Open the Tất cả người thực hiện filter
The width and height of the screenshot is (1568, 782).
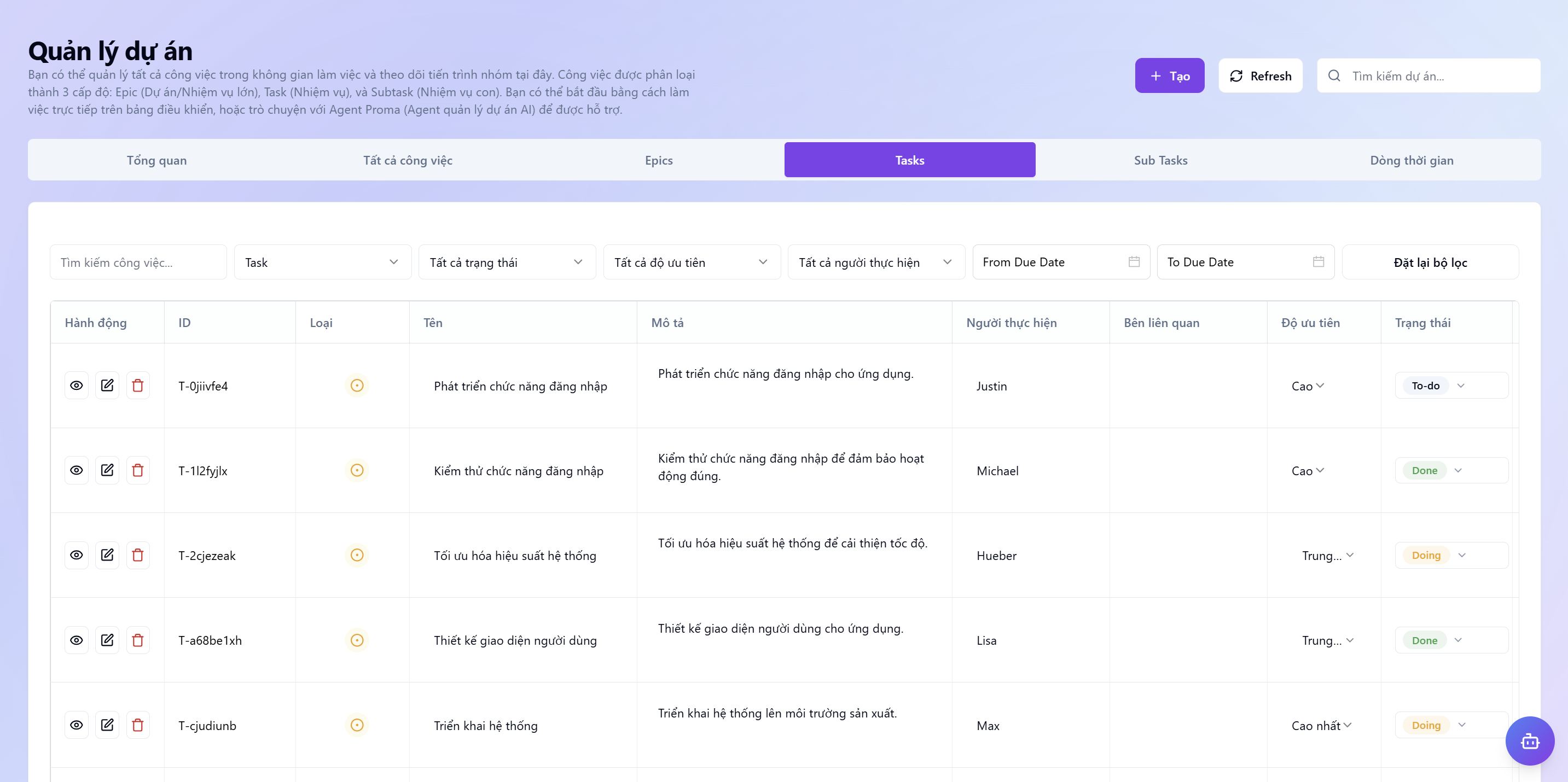pyautogui.click(x=876, y=262)
